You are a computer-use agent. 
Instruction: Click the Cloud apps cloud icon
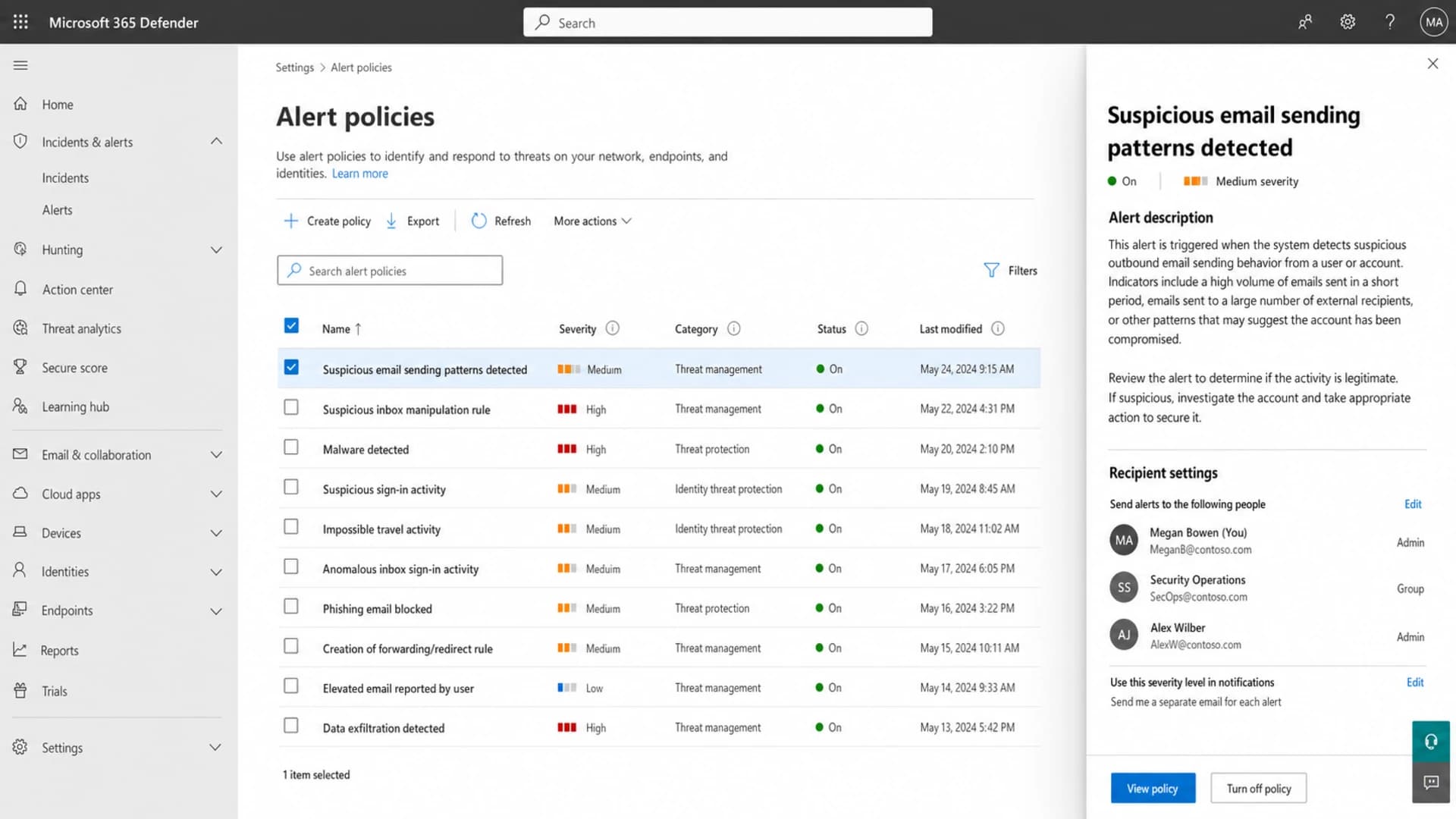[20, 493]
